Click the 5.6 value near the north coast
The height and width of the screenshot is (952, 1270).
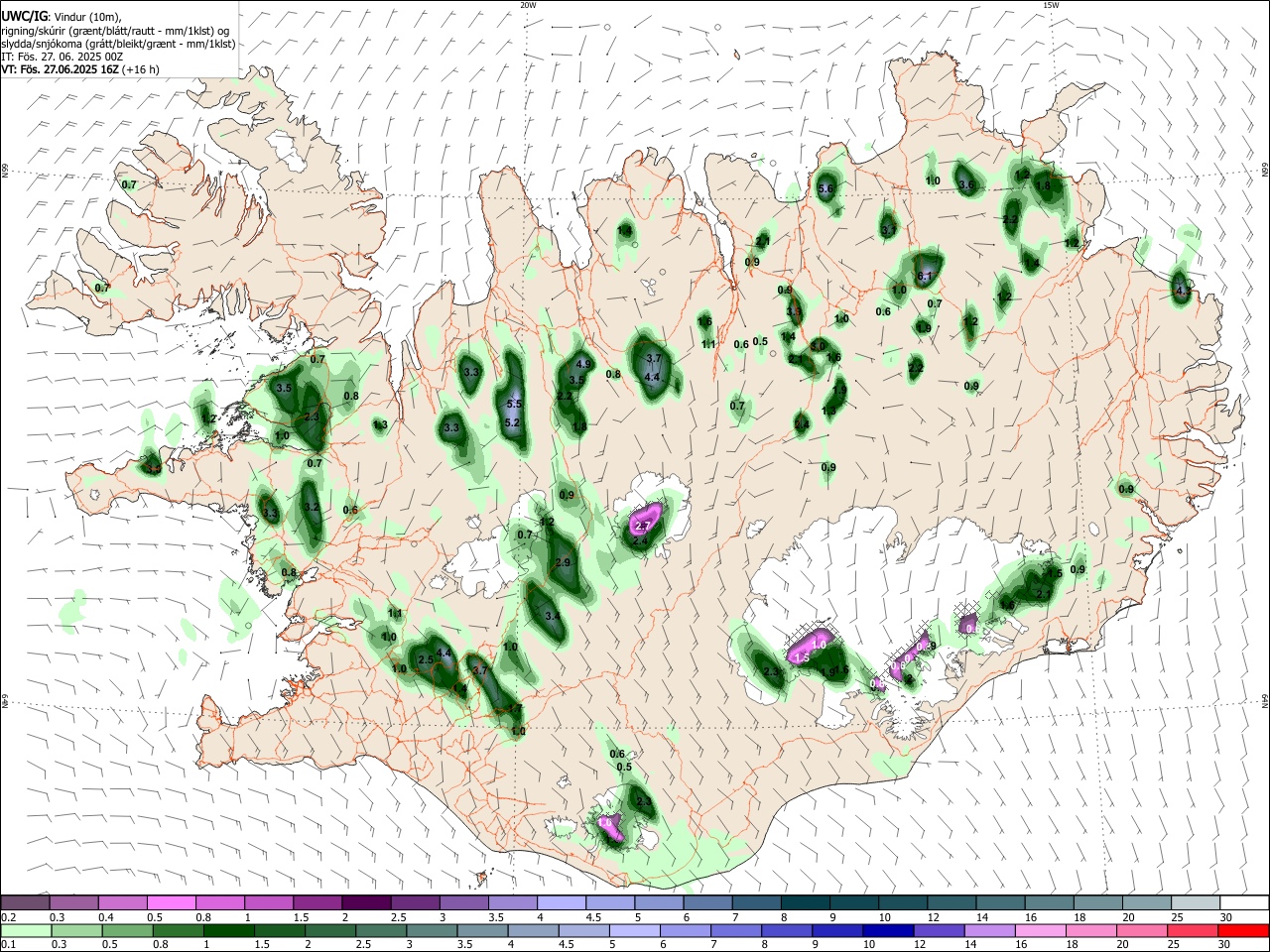825,188
